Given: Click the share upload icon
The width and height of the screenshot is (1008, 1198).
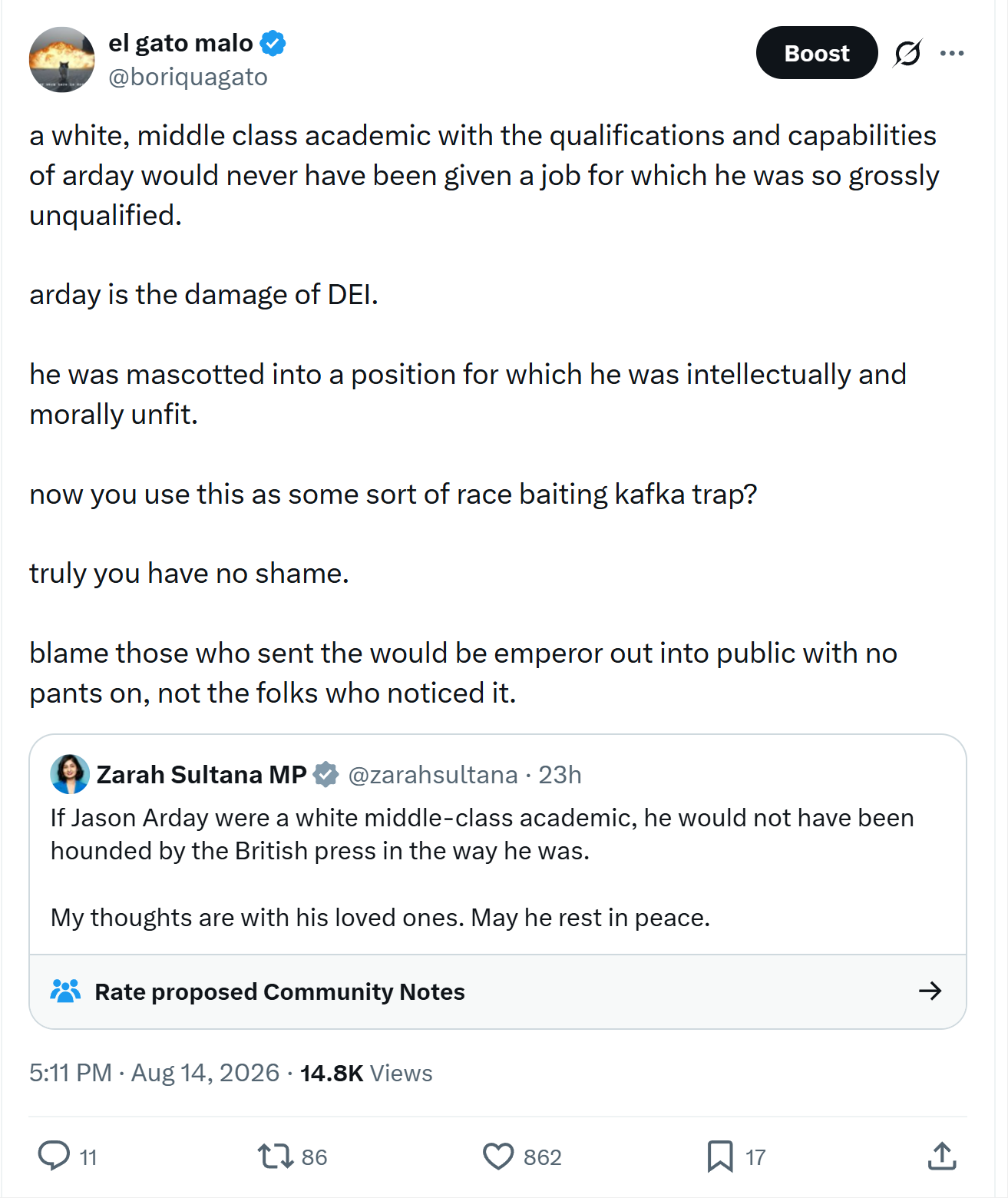Looking at the screenshot, I should pyautogui.click(x=942, y=1156).
